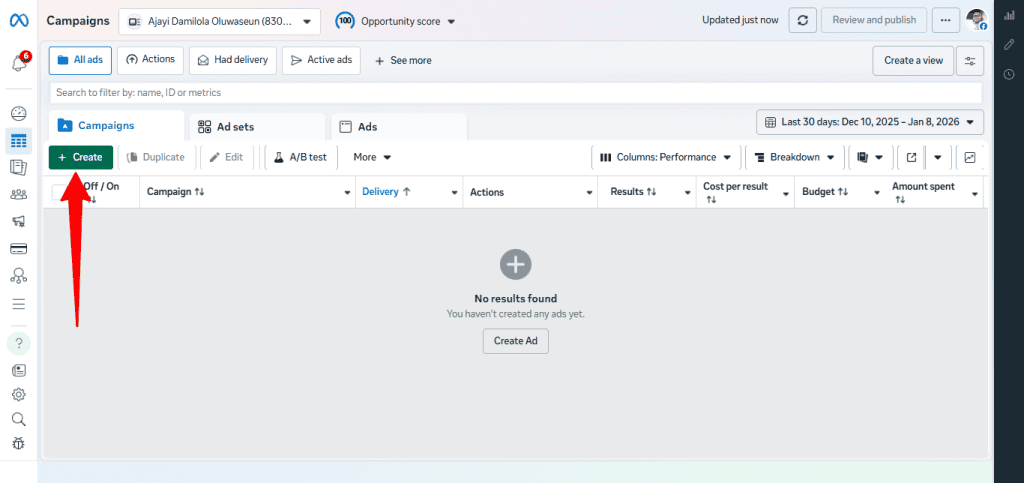
Task: Focus the search filter by name field
Action: pos(516,93)
